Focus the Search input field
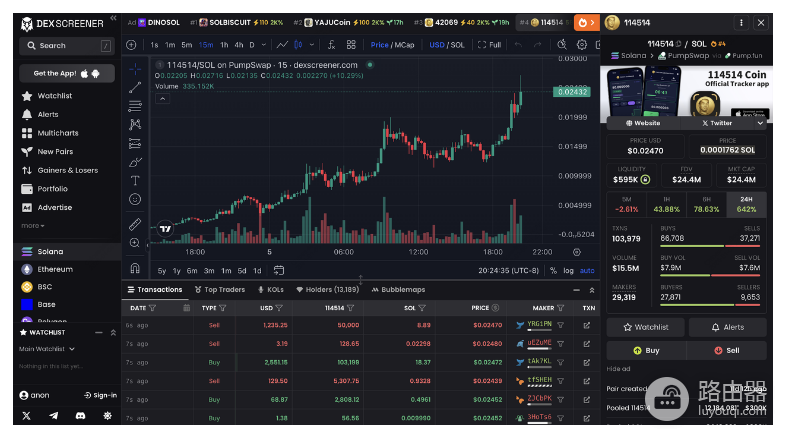785x439 pixels. coord(67,46)
